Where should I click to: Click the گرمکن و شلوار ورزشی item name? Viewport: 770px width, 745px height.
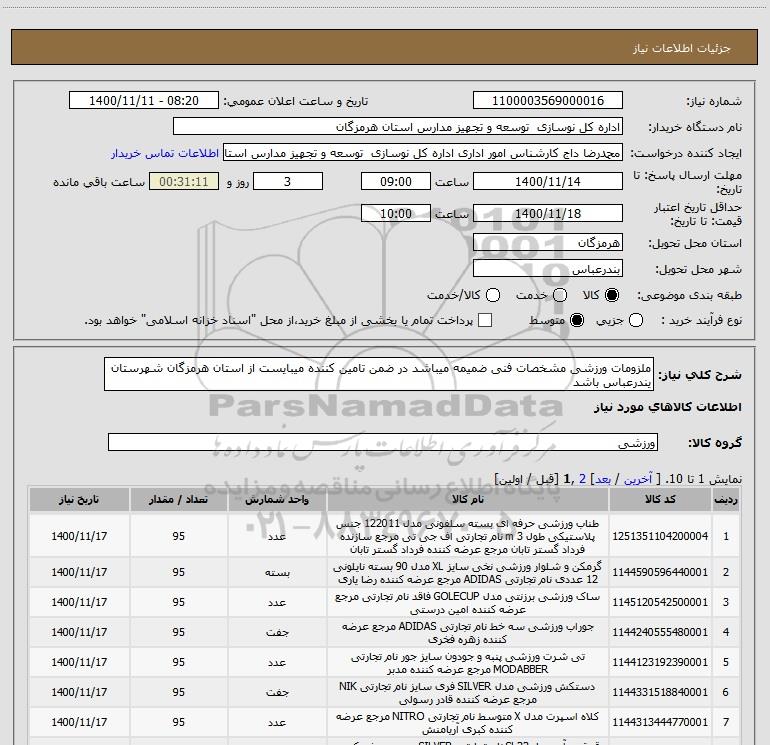[x=468, y=573]
